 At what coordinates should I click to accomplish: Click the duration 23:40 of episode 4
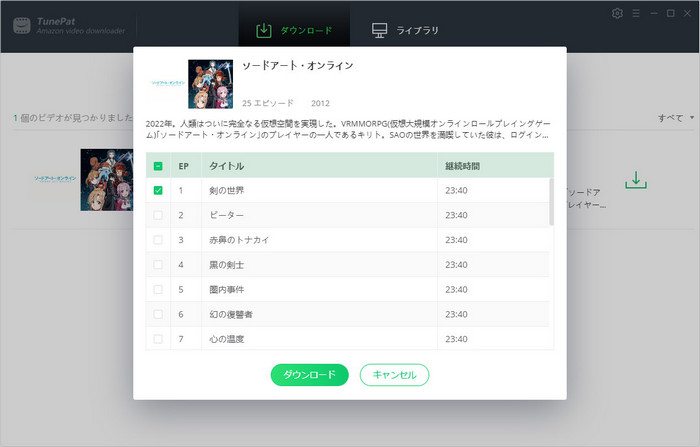pyautogui.click(x=456, y=265)
